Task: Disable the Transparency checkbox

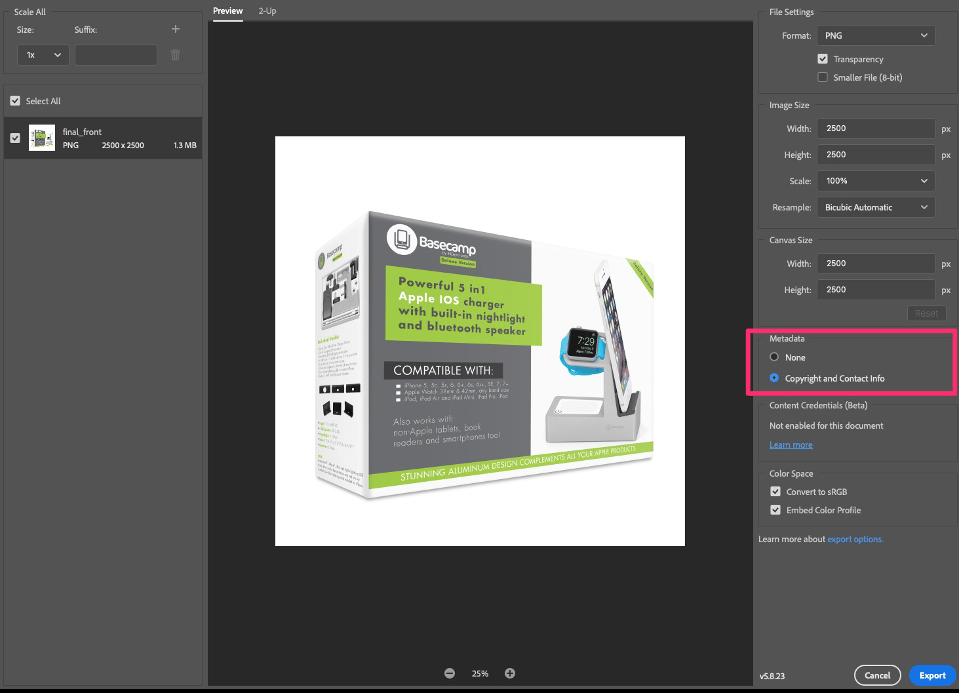Action: tap(823, 59)
